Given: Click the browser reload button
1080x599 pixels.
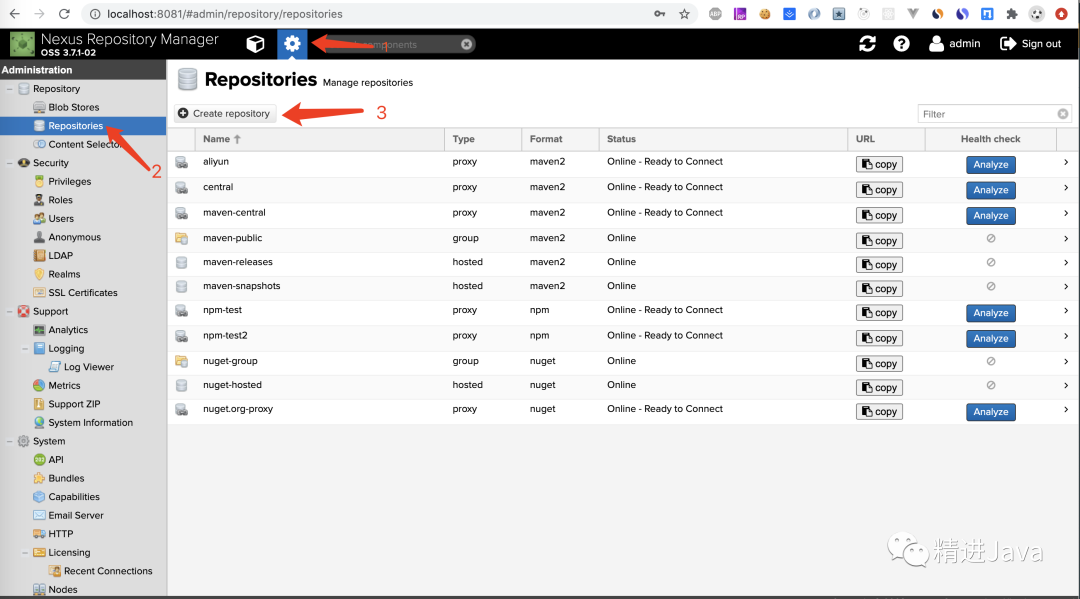Looking at the screenshot, I should pyautogui.click(x=64, y=14).
